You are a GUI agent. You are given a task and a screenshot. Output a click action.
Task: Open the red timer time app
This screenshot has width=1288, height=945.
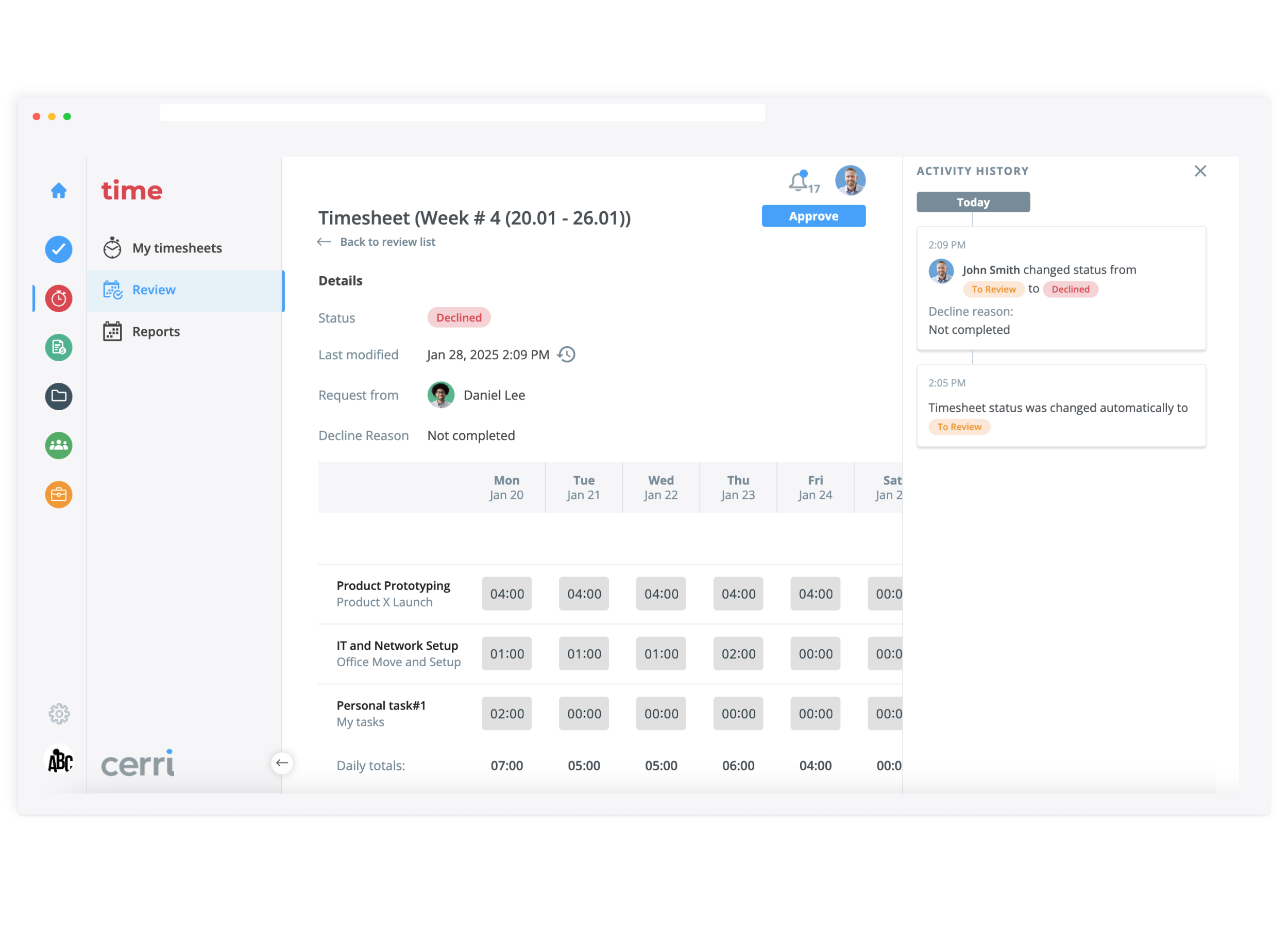click(59, 299)
